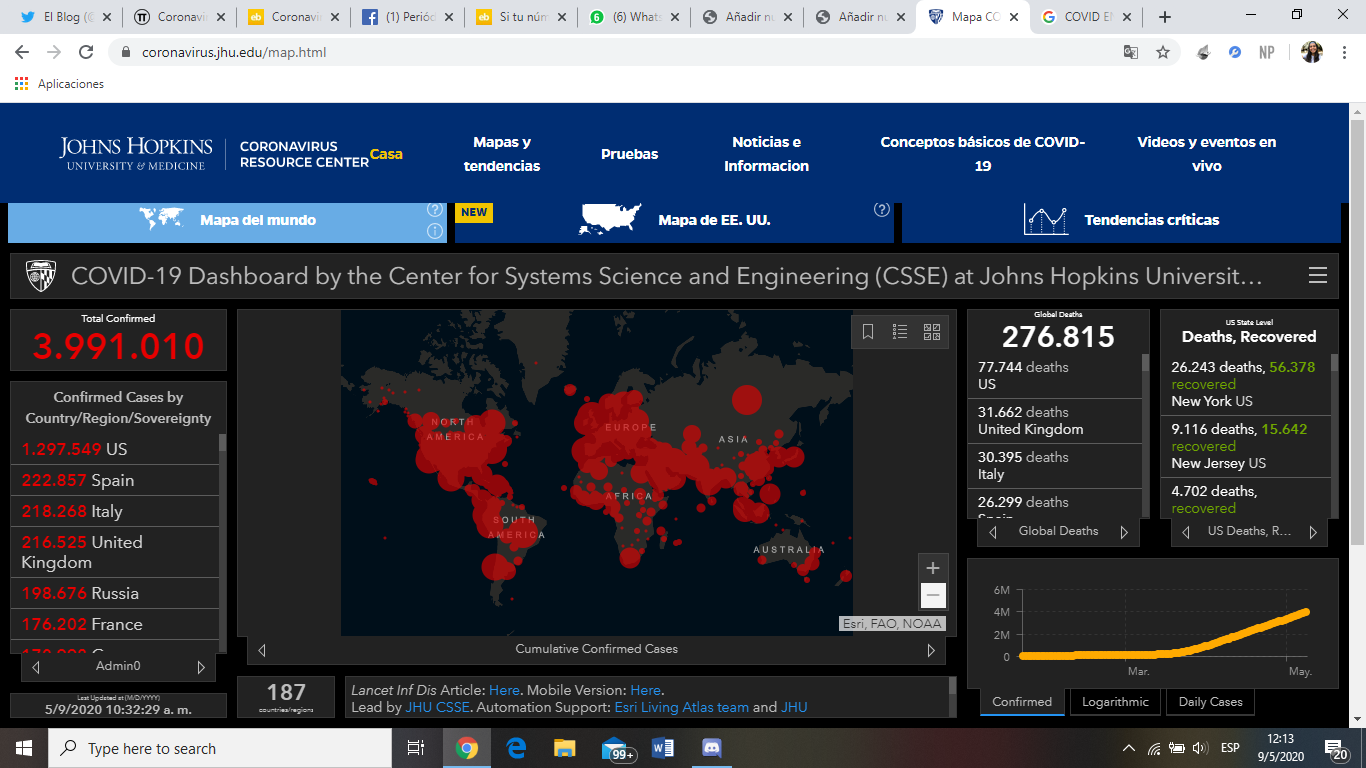Switch to the Mapa del mundo tab
This screenshot has width=1366, height=768.
click(227, 221)
